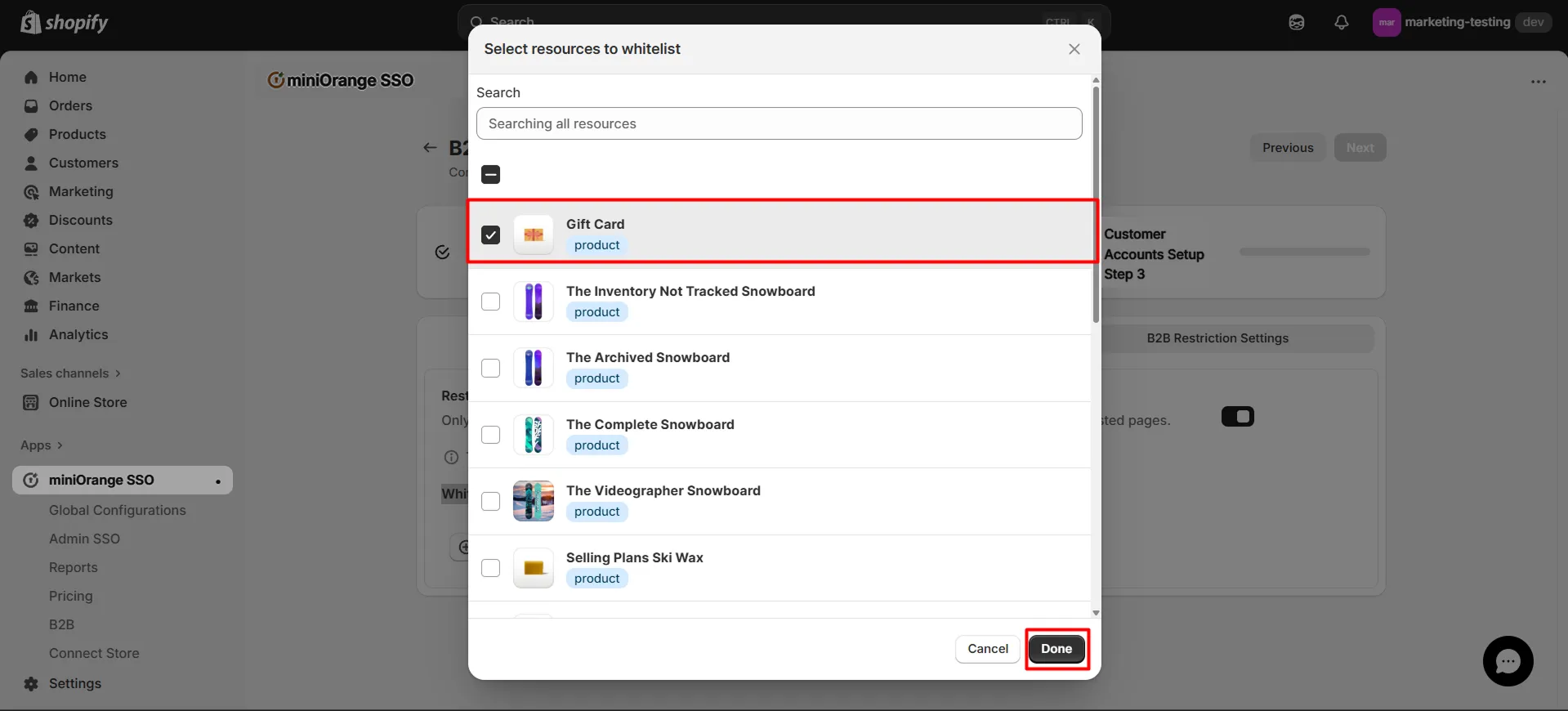Click 'The Complete Snowboard' title text
Viewport: 1568px width, 711px height.
point(650,424)
